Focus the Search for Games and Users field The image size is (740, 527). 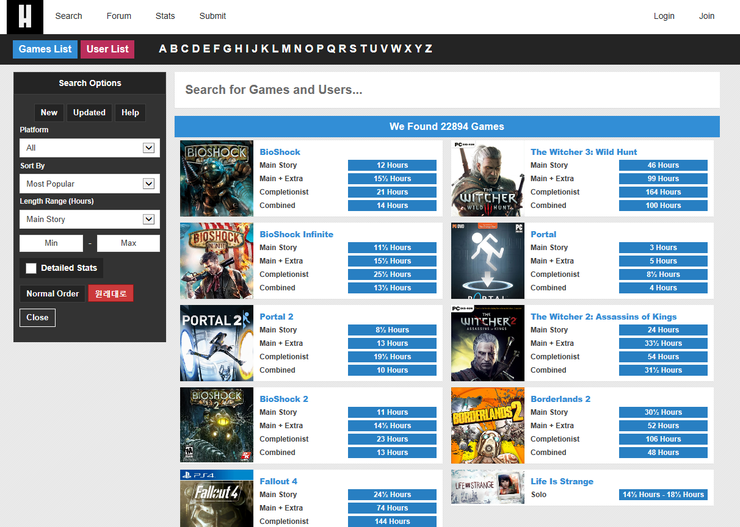[x=447, y=90]
